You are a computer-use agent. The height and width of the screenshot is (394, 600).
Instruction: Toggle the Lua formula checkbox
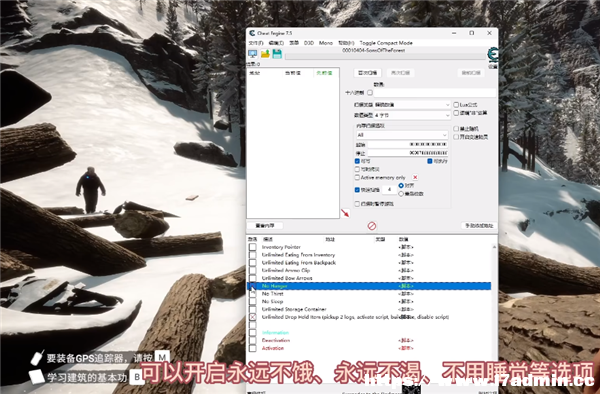tap(456, 104)
